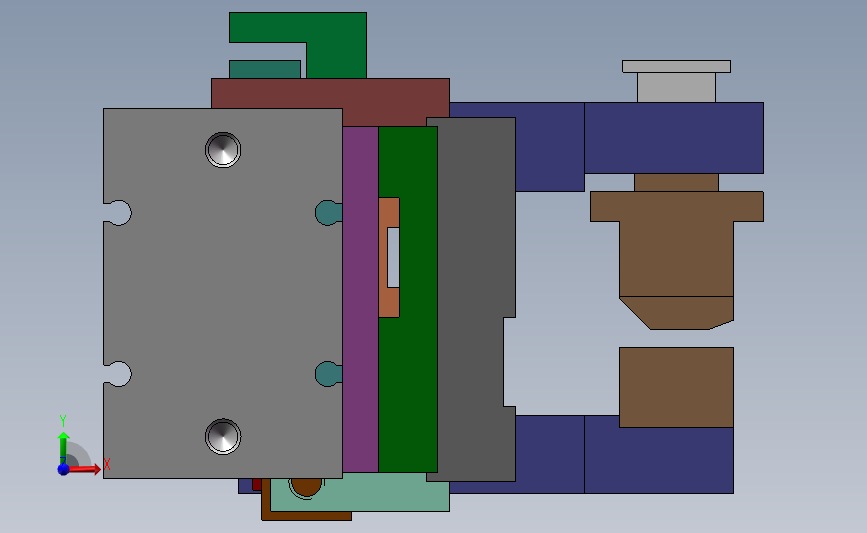867x533 pixels.
Task: Select the upper navy block beside dark grey plate
Action: tap(550, 147)
